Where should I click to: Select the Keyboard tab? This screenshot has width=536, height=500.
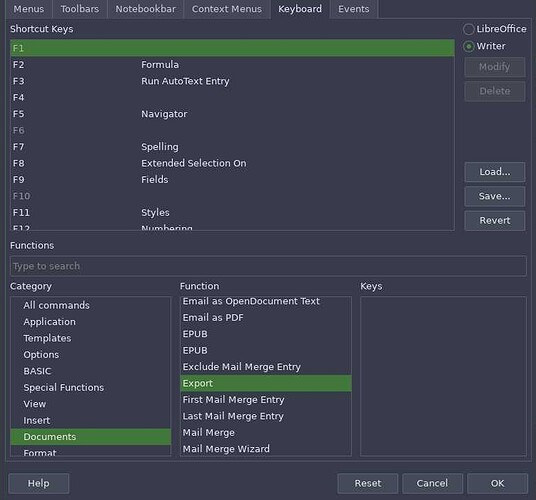300,9
